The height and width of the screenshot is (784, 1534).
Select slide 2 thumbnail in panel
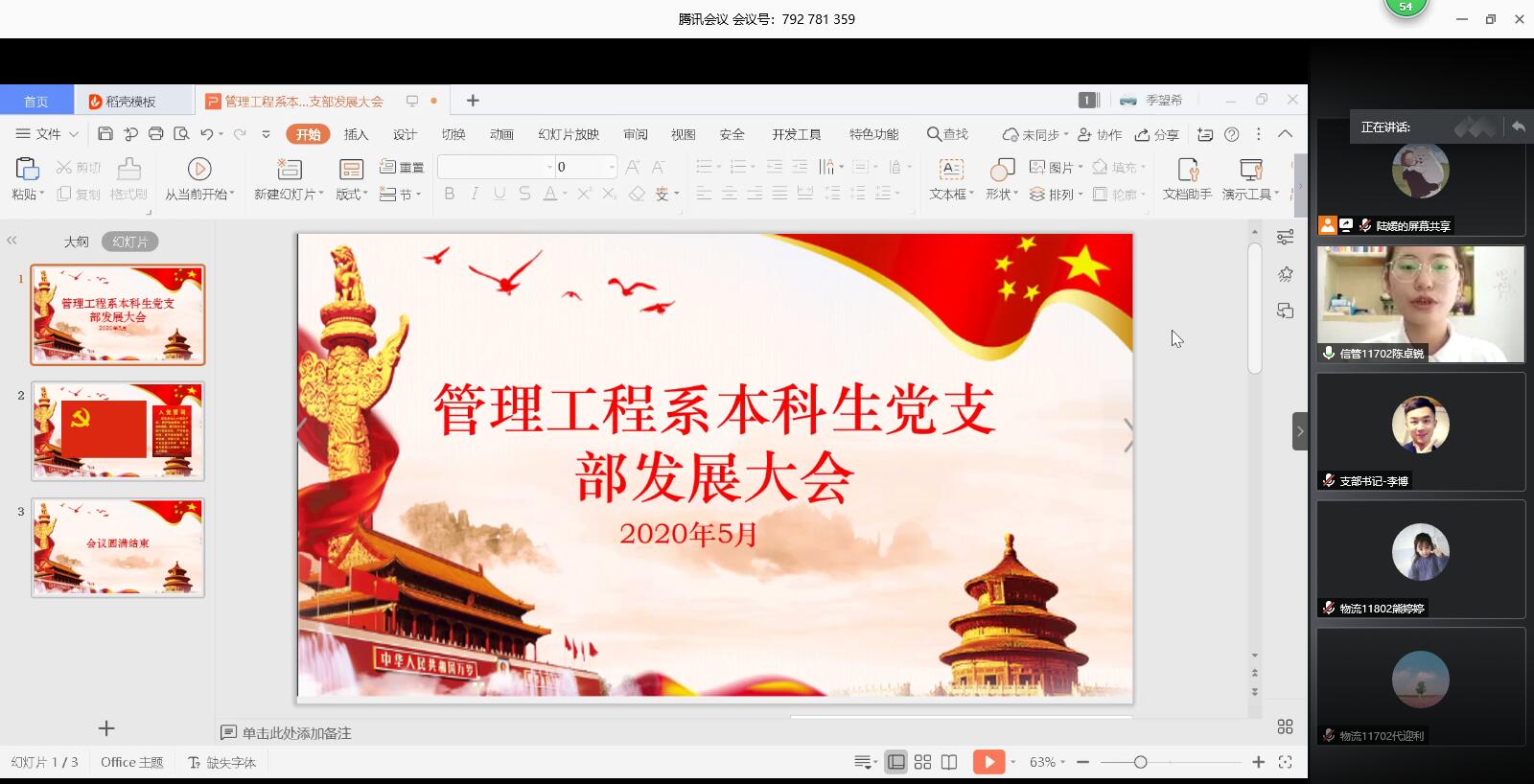click(x=118, y=430)
